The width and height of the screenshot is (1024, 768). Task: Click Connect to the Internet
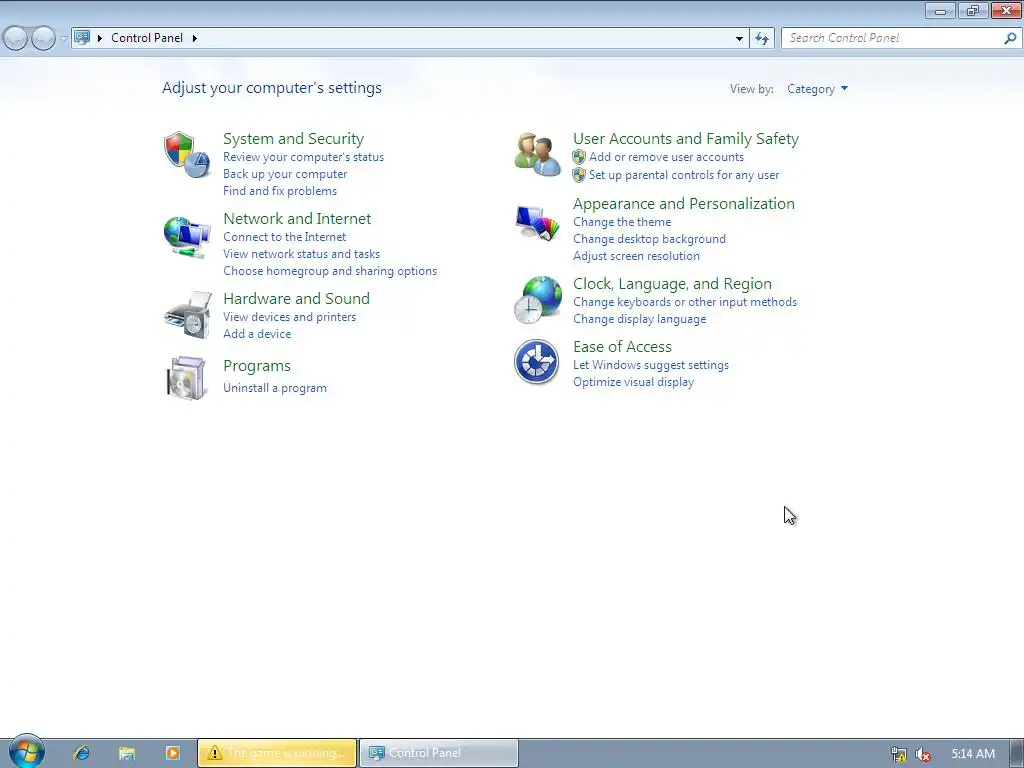pos(284,237)
